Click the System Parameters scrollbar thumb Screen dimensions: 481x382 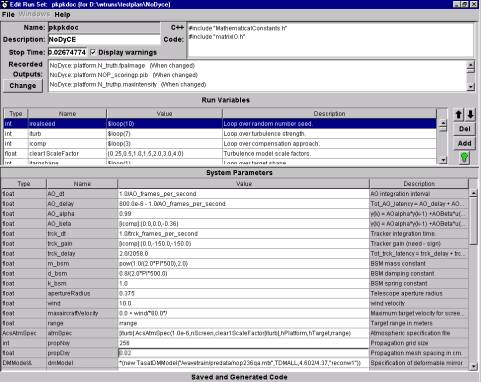pos(474,220)
